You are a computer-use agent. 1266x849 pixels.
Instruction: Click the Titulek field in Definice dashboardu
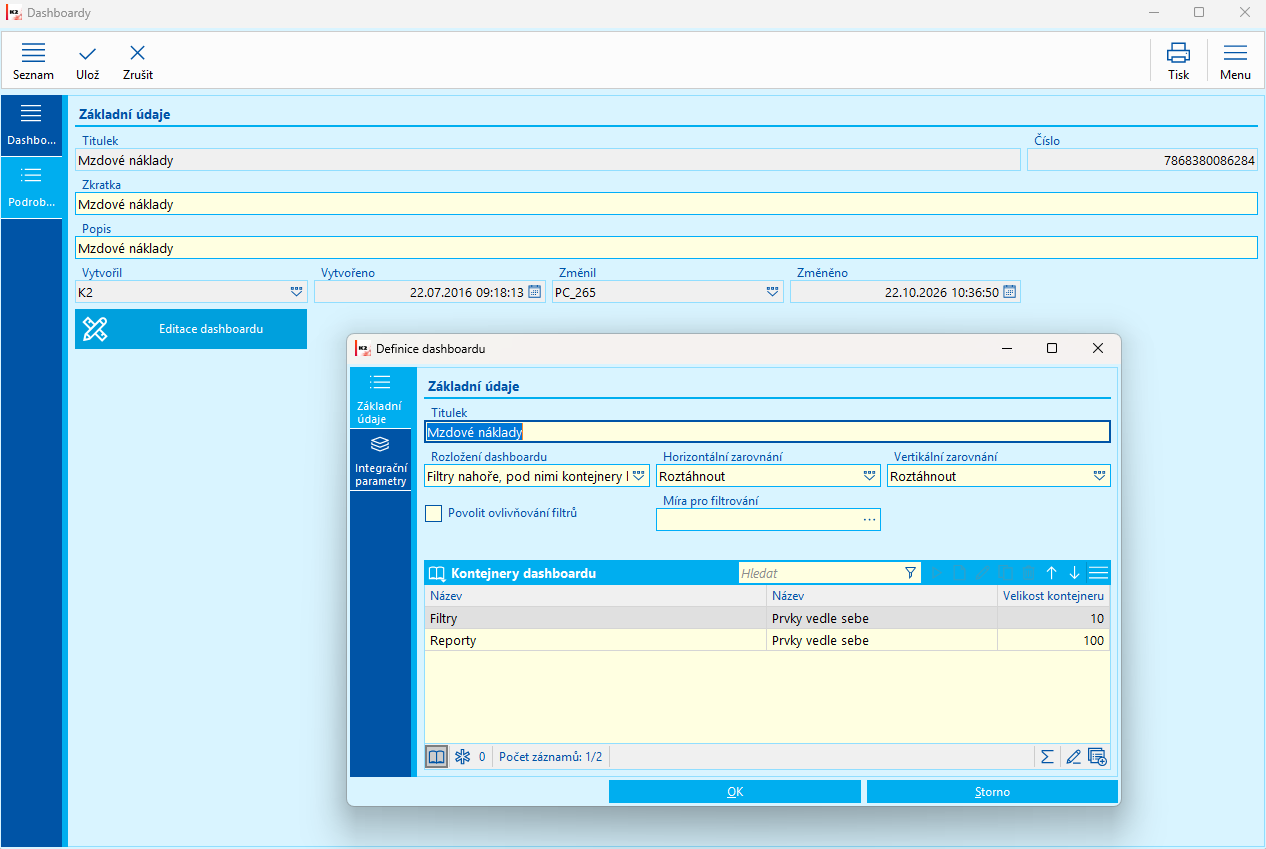767,432
